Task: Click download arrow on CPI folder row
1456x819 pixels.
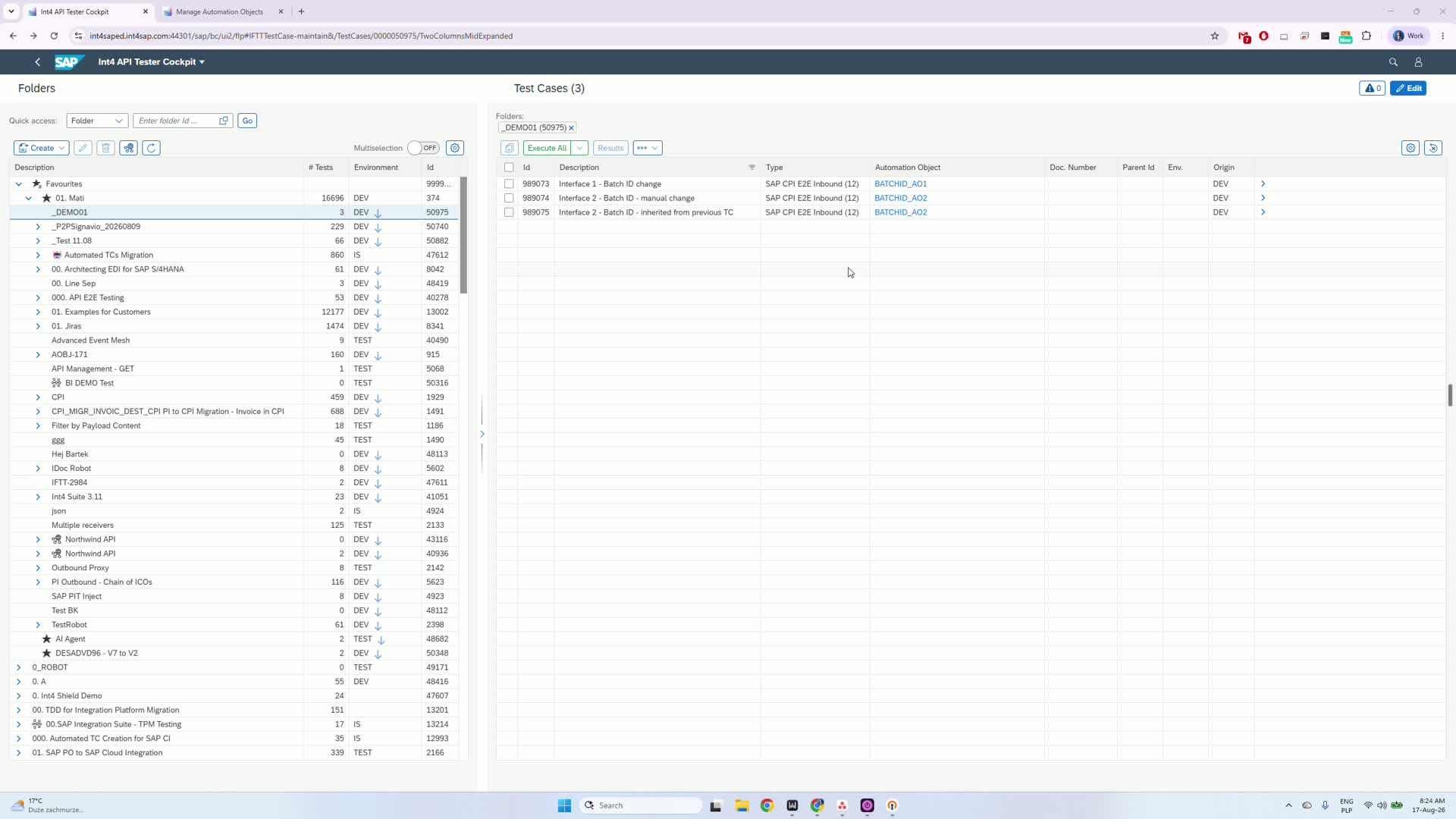Action: tap(378, 397)
